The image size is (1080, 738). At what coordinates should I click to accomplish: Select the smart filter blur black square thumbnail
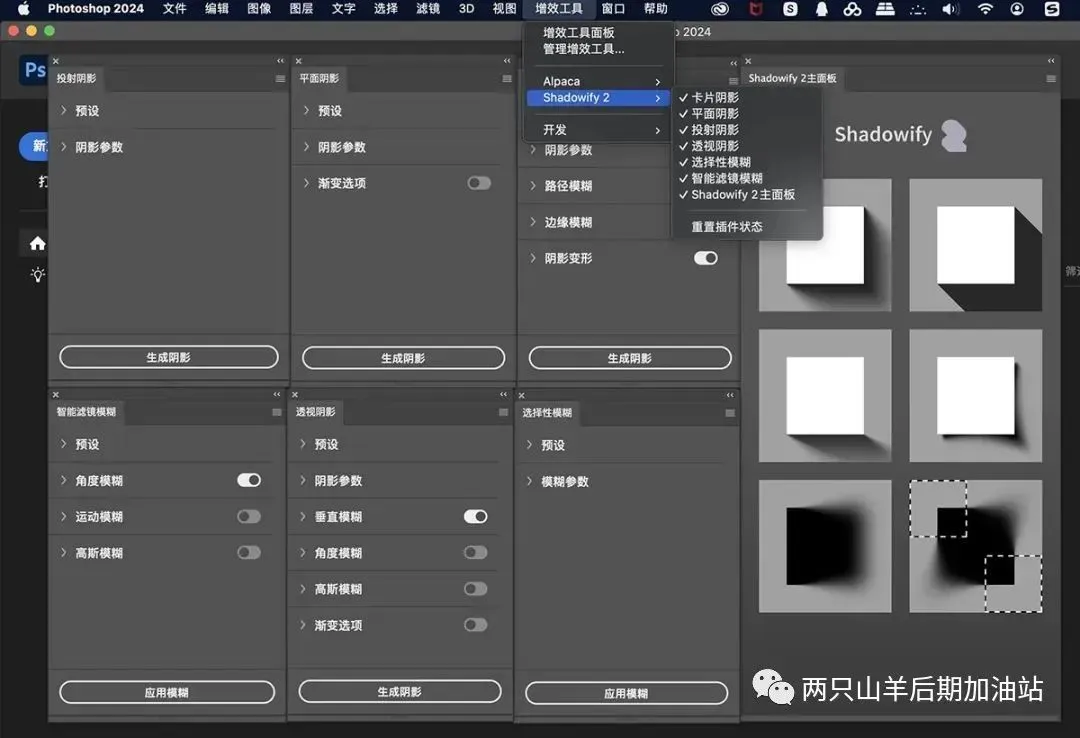click(x=825, y=546)
